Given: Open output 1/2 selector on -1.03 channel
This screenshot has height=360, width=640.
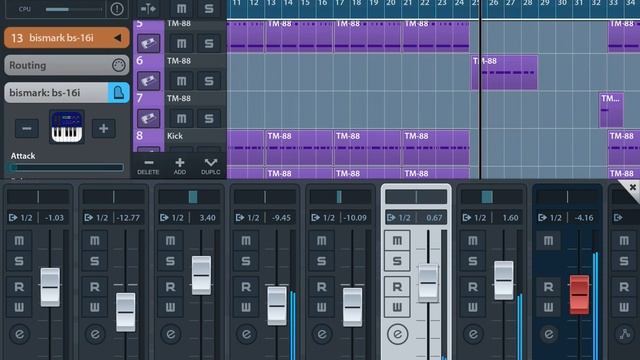Looking at the screenshot, I should point(21,218).
